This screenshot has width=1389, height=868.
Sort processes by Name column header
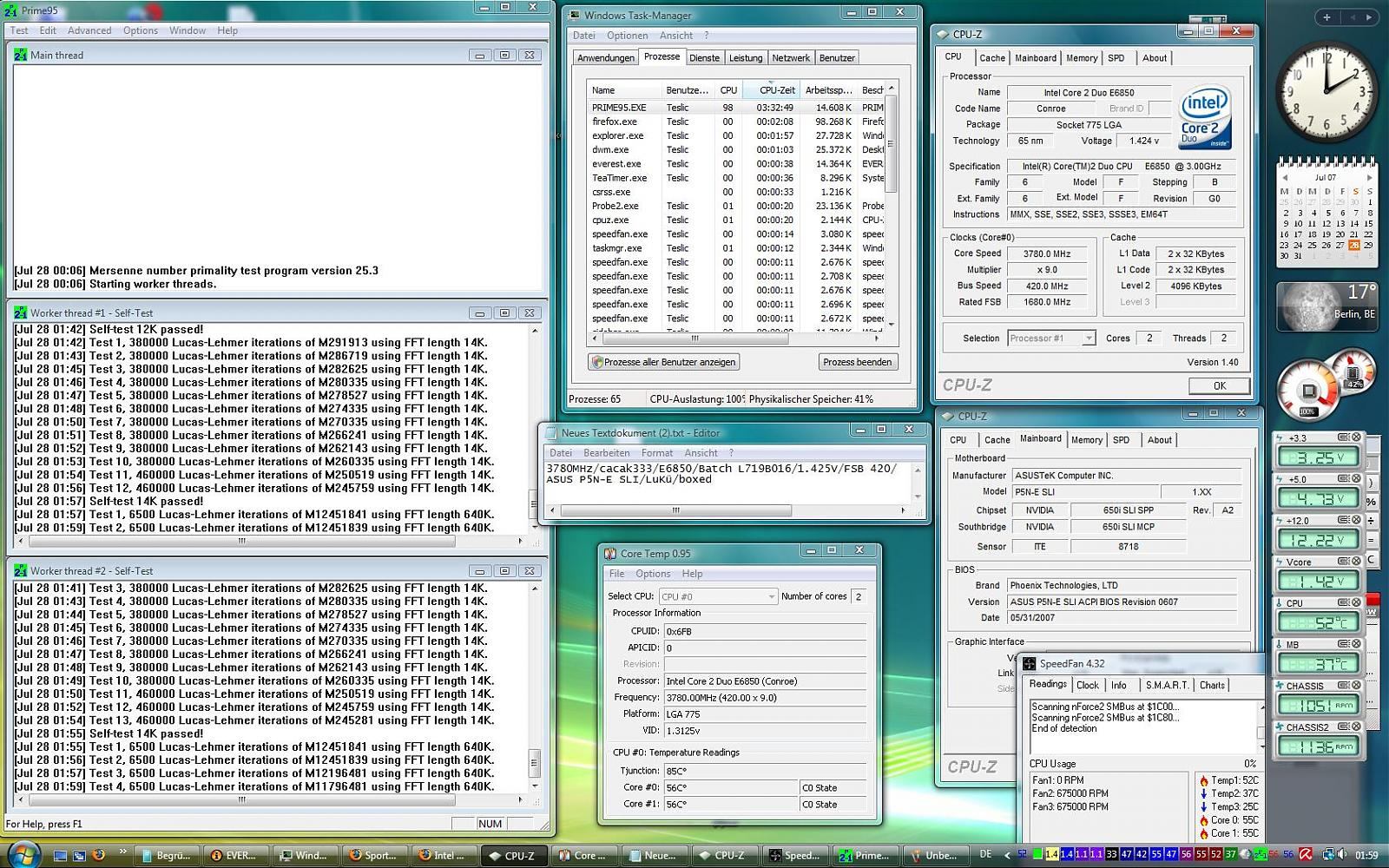pyautogui.click(x=623, y=90)
